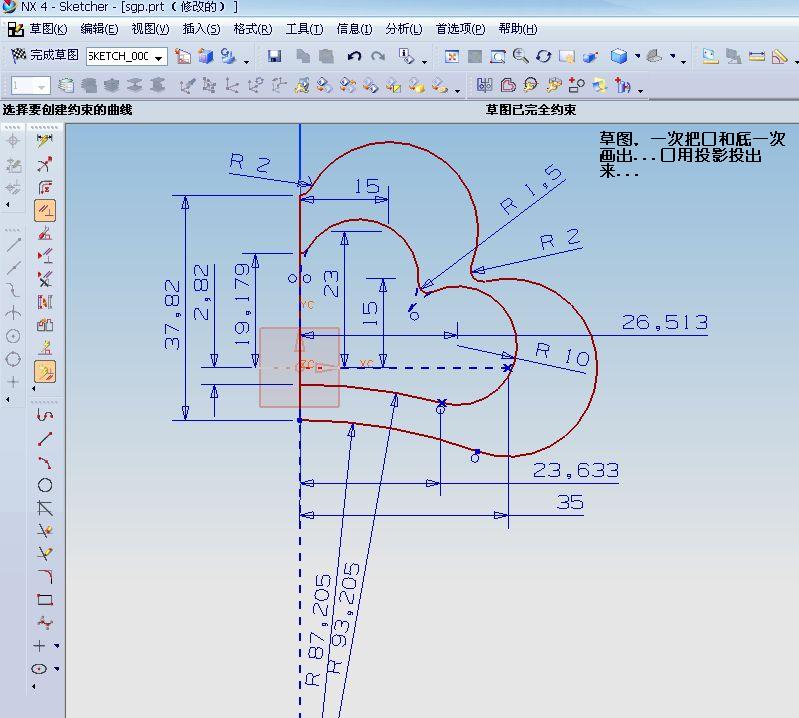Select the Fillet tool
799x718 pixels.
[45, 576]
